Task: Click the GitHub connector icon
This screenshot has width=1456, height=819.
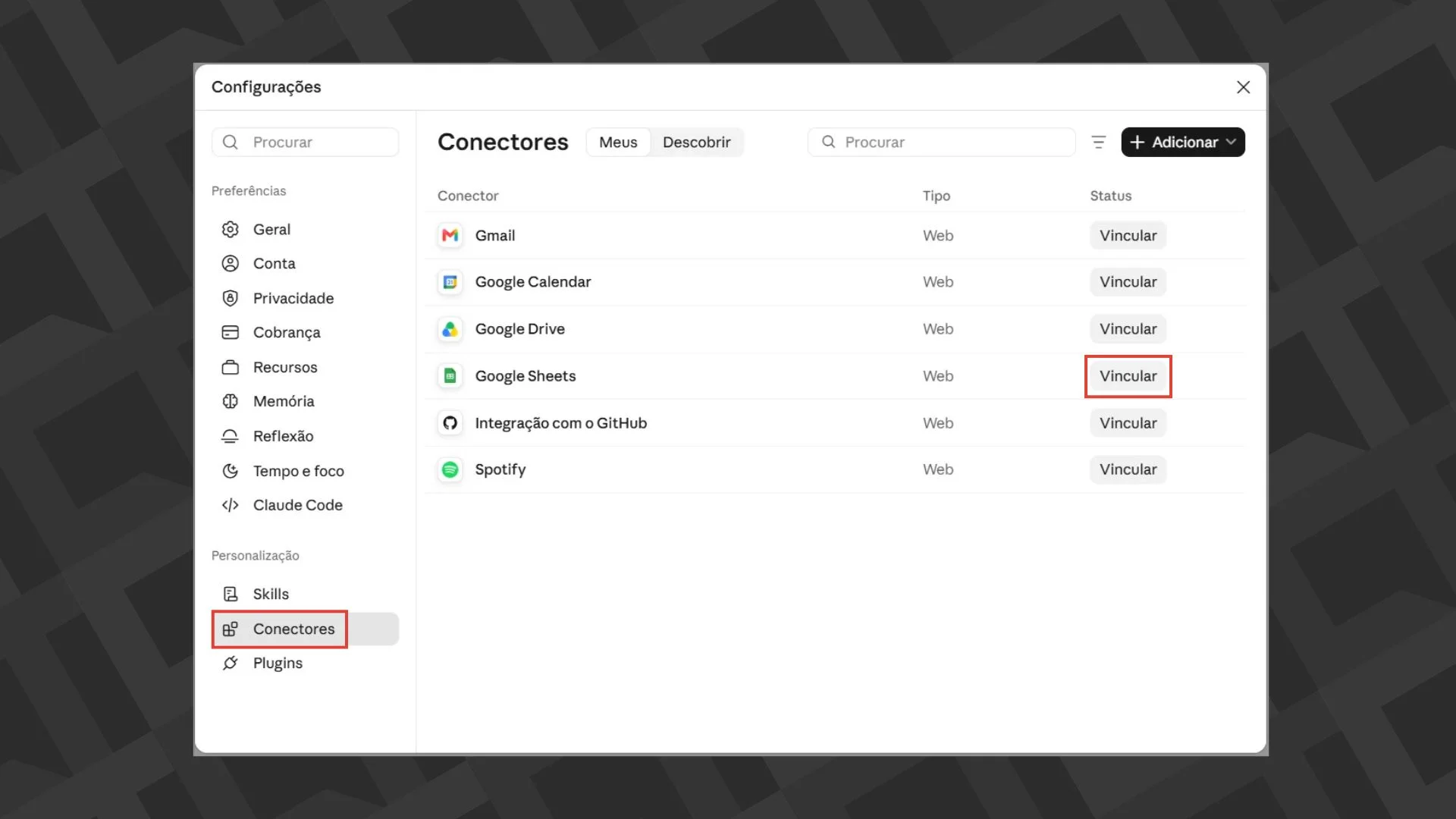Action: pyautogui.click(x=450, y=423)
